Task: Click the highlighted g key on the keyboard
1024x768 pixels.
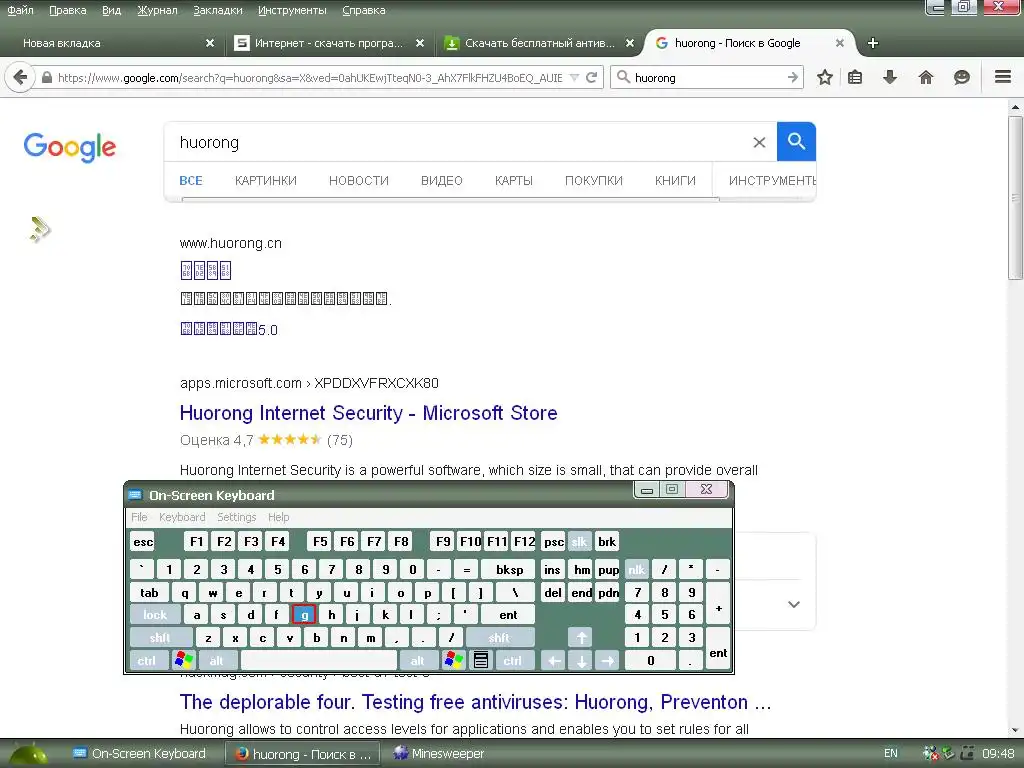Action: click(304, 615)
